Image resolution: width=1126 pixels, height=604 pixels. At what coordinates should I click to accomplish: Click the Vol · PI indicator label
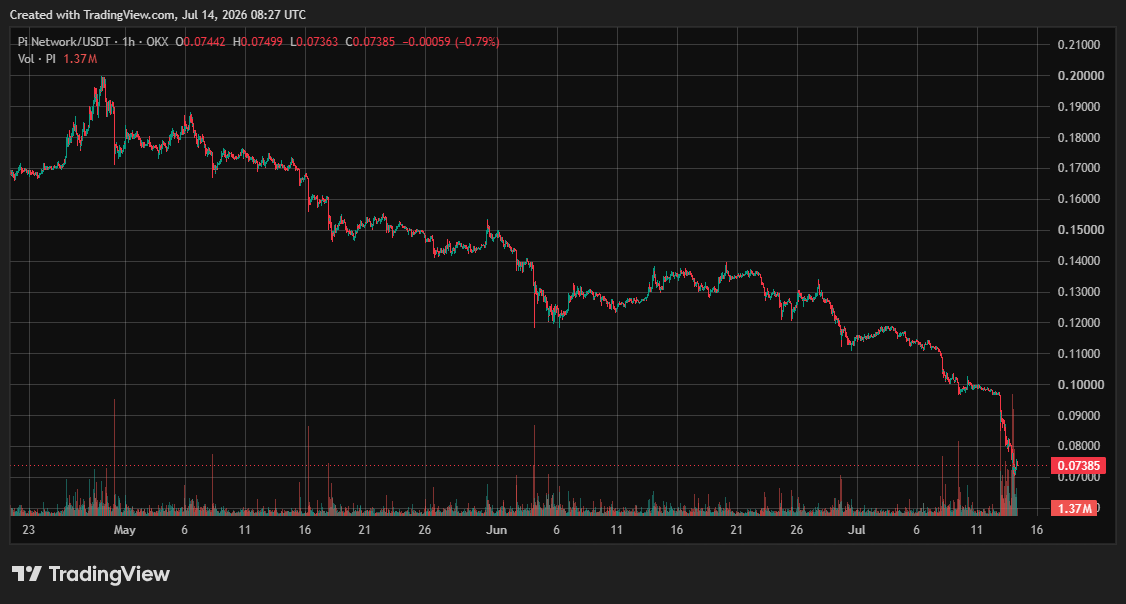pos(37,59)
